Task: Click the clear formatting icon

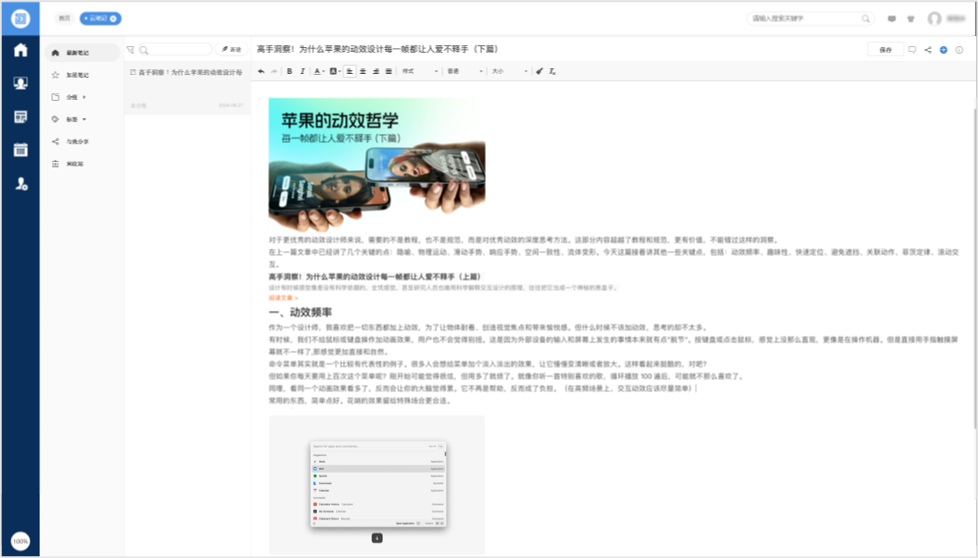Action: [x=552, y=71]
